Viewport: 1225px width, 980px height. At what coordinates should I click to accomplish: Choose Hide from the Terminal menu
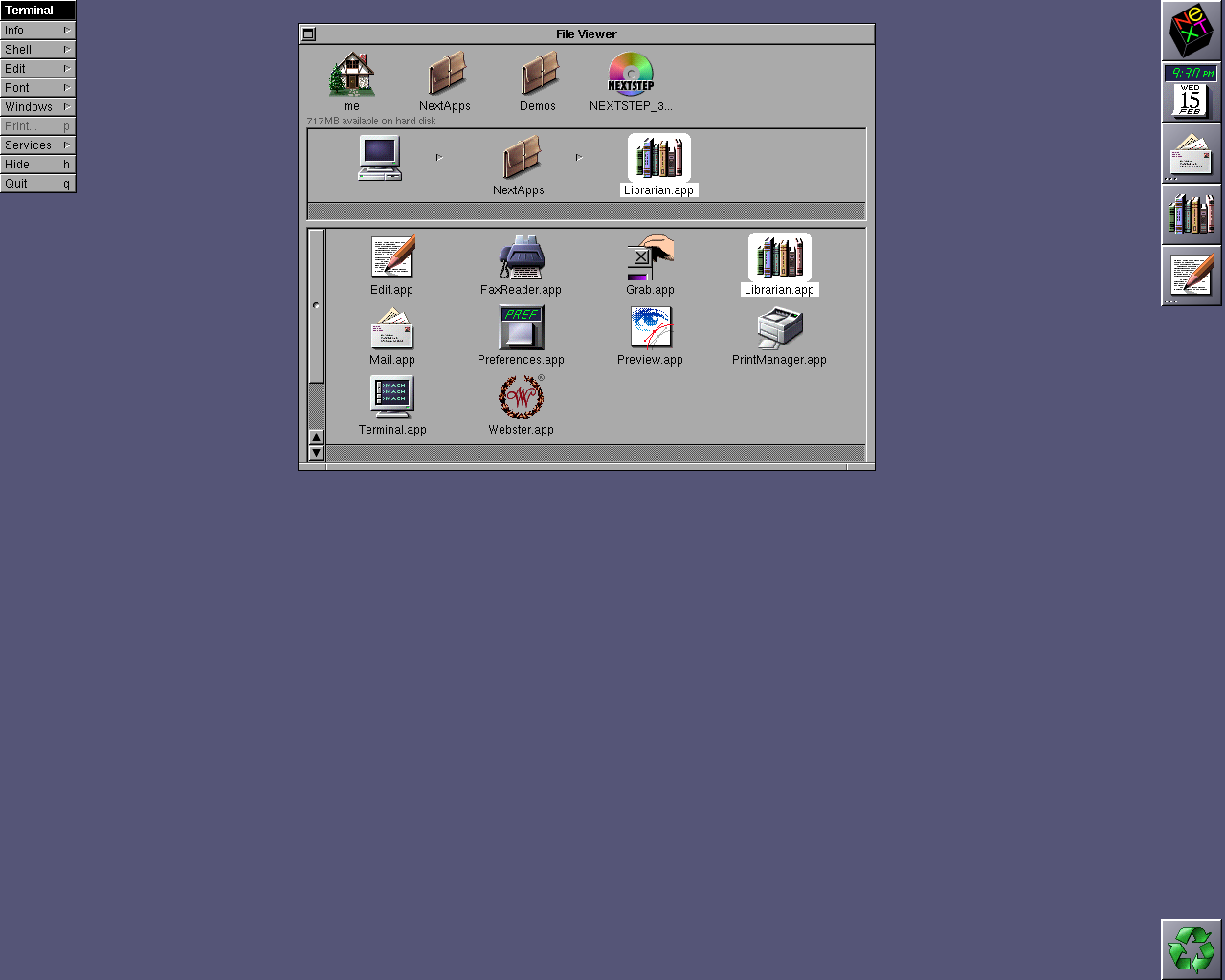coord(37,165)
